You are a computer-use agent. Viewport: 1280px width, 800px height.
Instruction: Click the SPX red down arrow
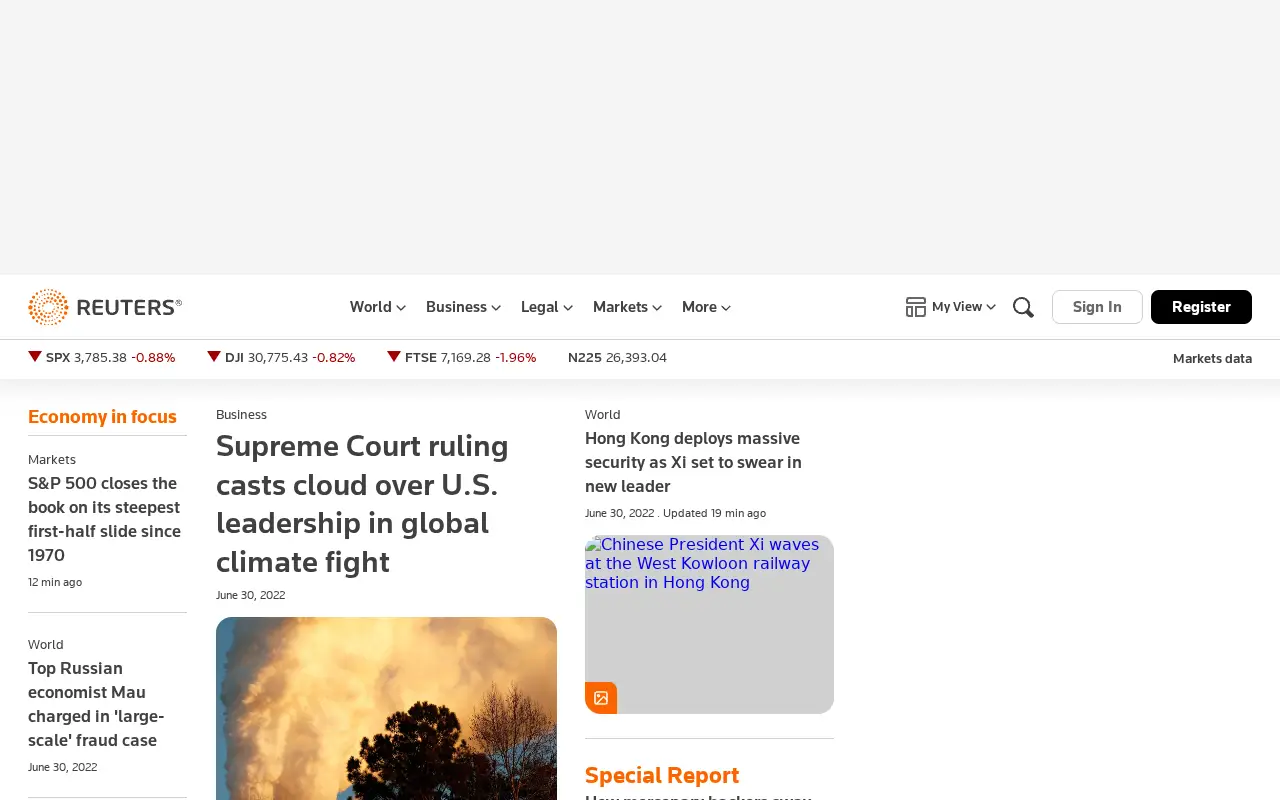point(35,357)
